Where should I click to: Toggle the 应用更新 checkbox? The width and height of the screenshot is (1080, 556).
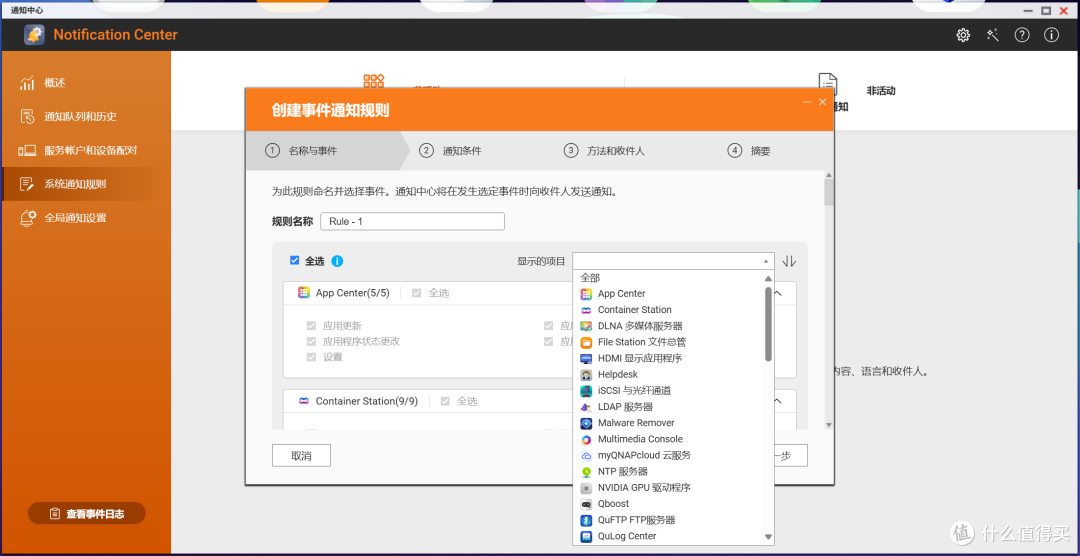[311, 326]
